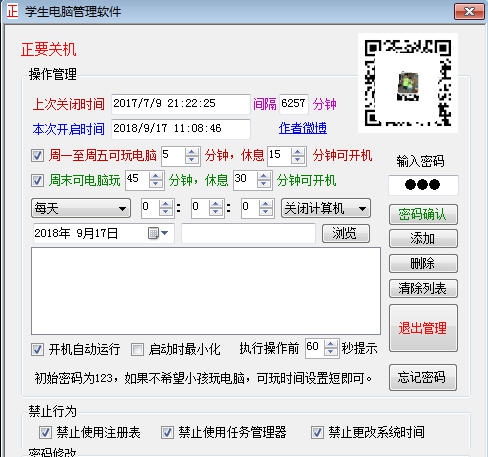Image resolution: width=488 pixels, height=457 pixels.
Task: Click the 2018年 9月17日 date field
Action: (103, 233)
